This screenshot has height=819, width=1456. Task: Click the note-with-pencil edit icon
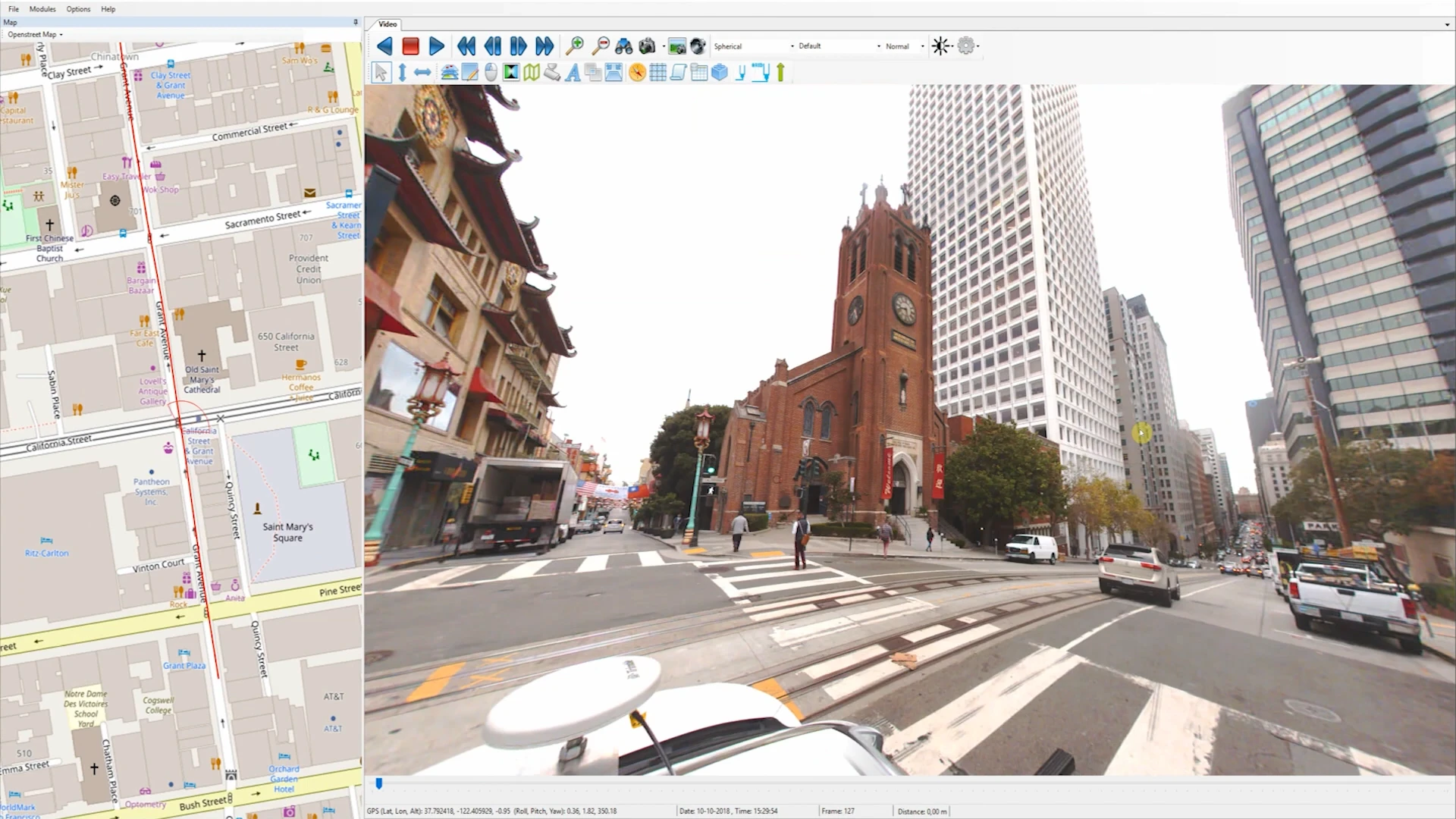pyautogui.click(x=470, y=72)
